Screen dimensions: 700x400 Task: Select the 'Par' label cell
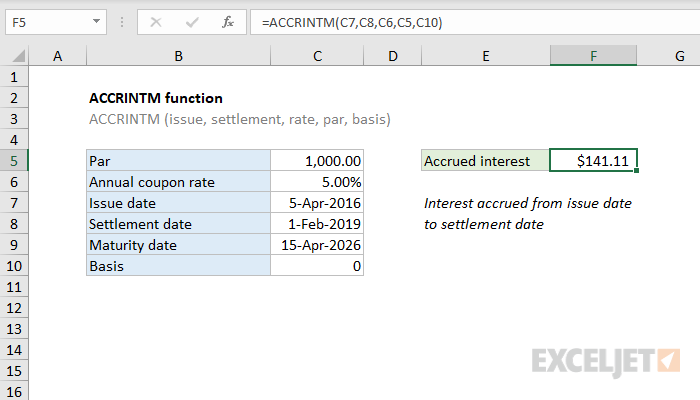tap(179, 161)
